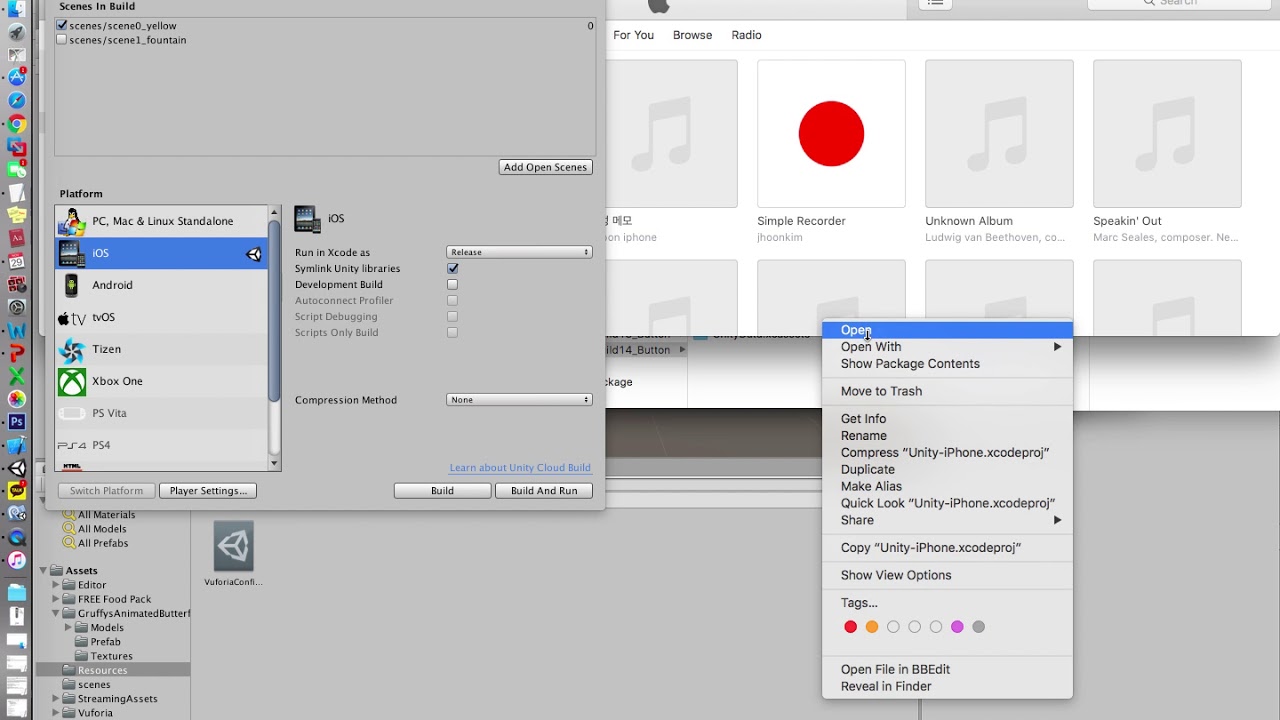Choose the tvOS platform icon
The width and height of the screenshot is (1280, 720).
(x=72, y=318)
